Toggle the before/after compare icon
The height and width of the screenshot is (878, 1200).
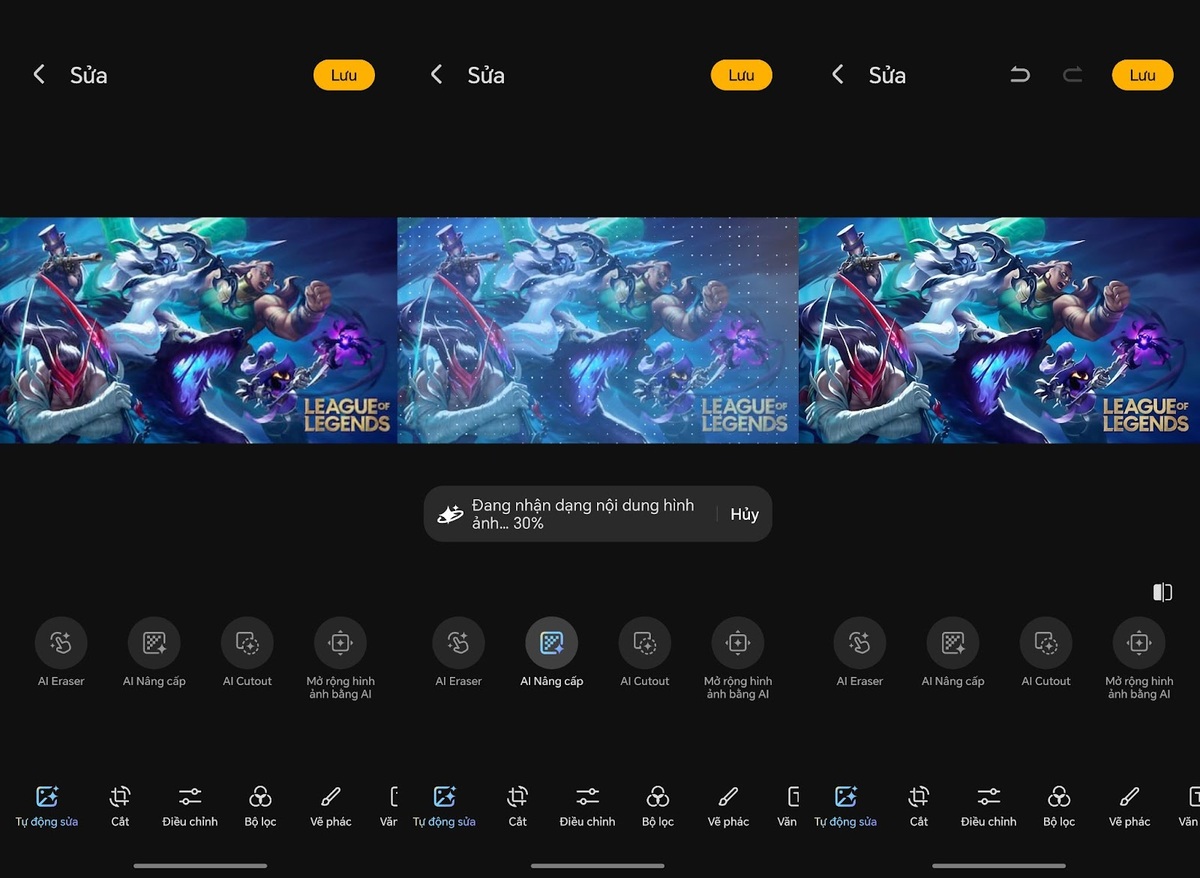tap(1162, 592)
